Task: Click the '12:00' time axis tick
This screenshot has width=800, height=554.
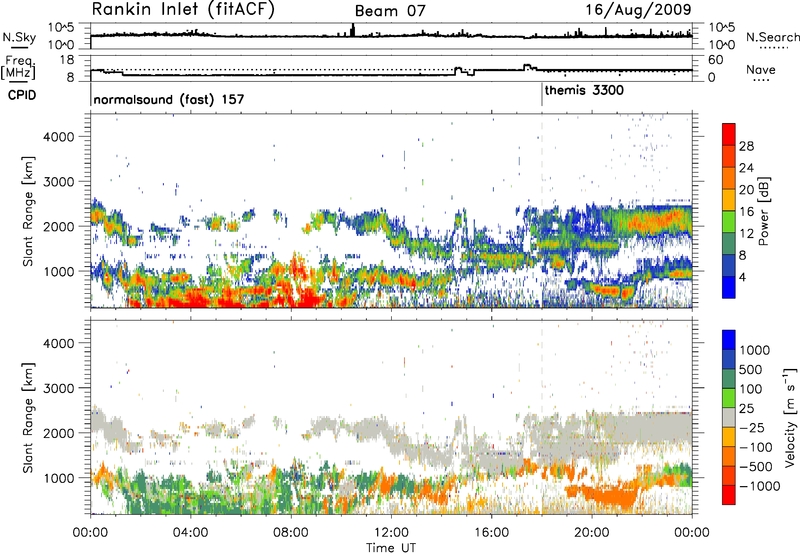Action: [x=391, y=533]
